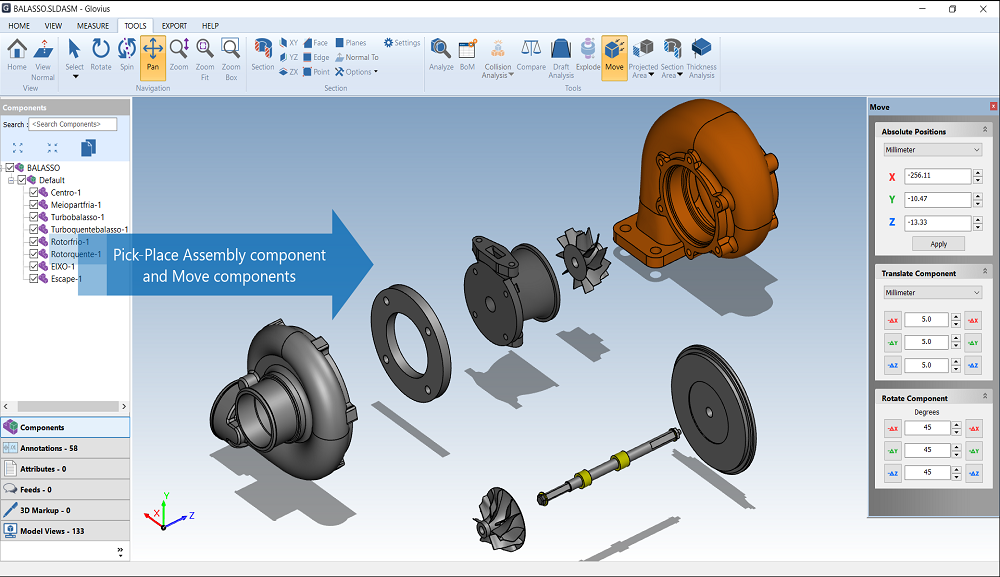Select the YZ section plane
The image size is (1000, 577).
coord(289,57)
